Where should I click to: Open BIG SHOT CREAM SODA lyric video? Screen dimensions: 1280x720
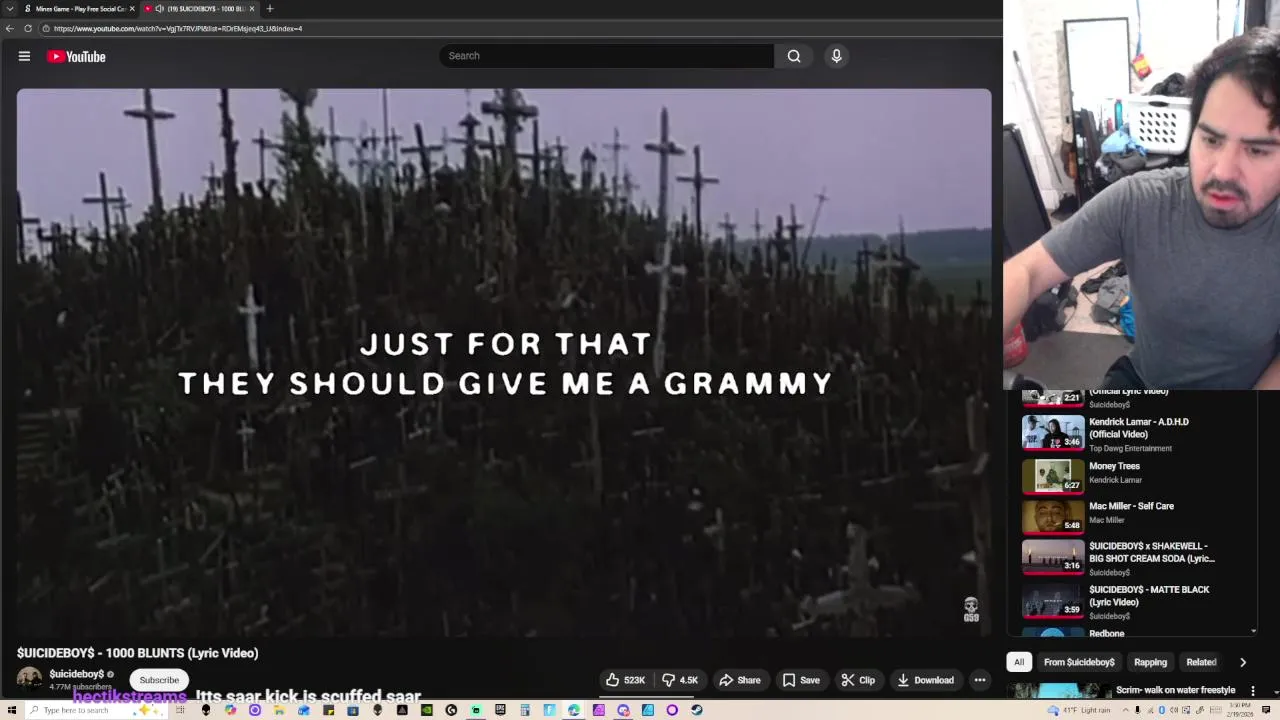point(1152,552)
